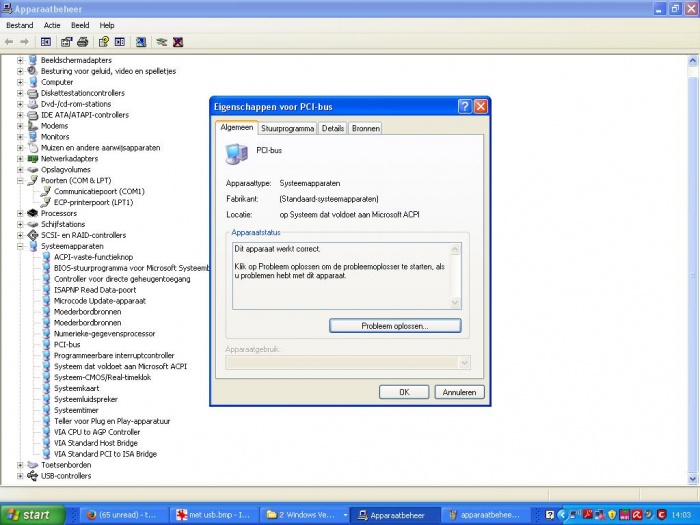Select ECP-printerpoort (LPT1) in the tree
Viewport: 700px width, 525px height.
pos(94,202)
